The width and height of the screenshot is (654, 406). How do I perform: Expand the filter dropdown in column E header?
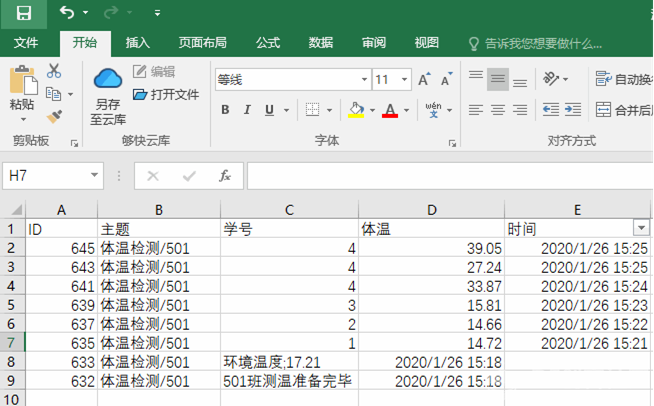pos(641,229)
